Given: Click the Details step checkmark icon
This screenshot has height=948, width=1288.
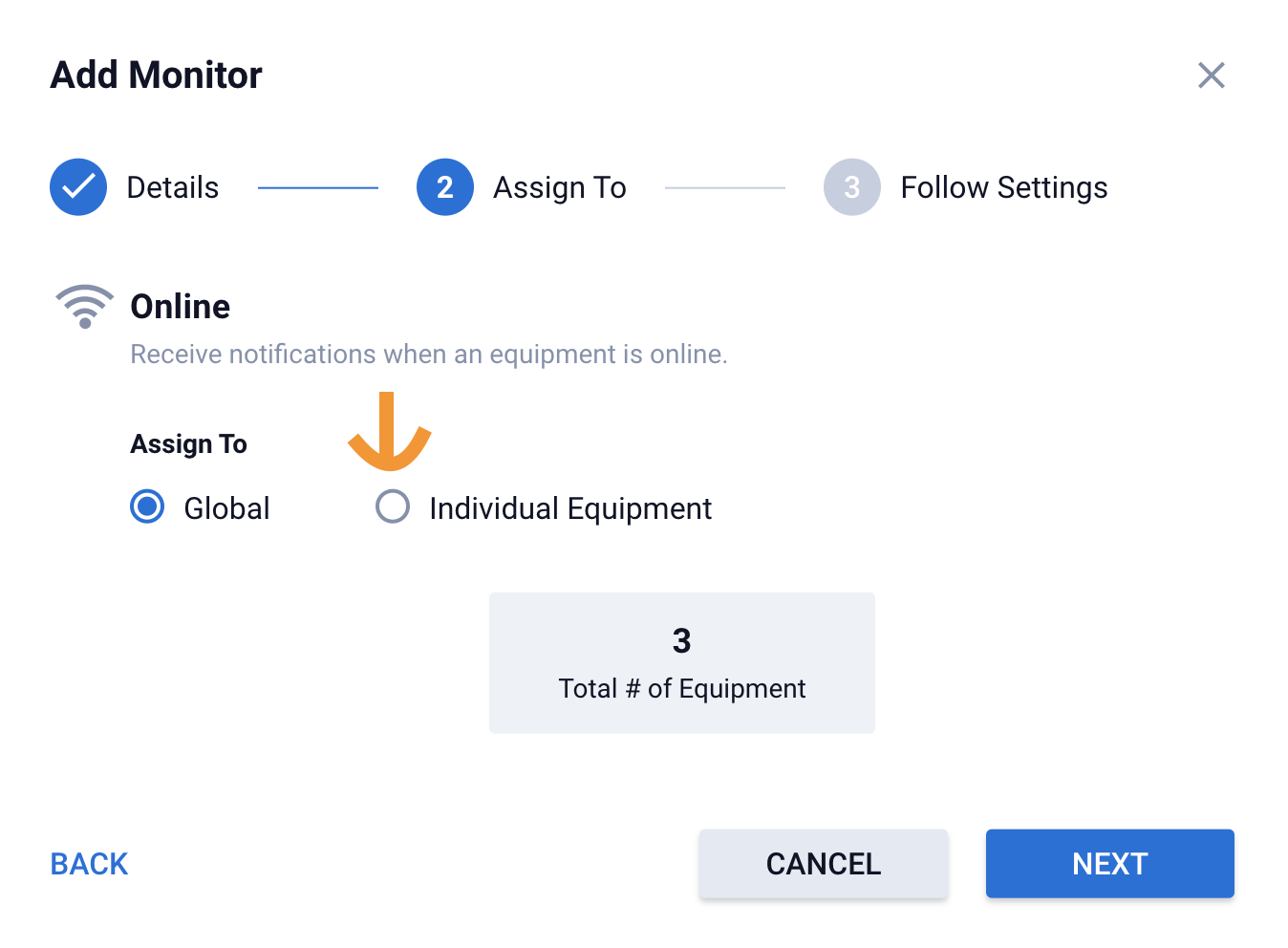Looking at the screenshot, I should [x=78, y=187].
